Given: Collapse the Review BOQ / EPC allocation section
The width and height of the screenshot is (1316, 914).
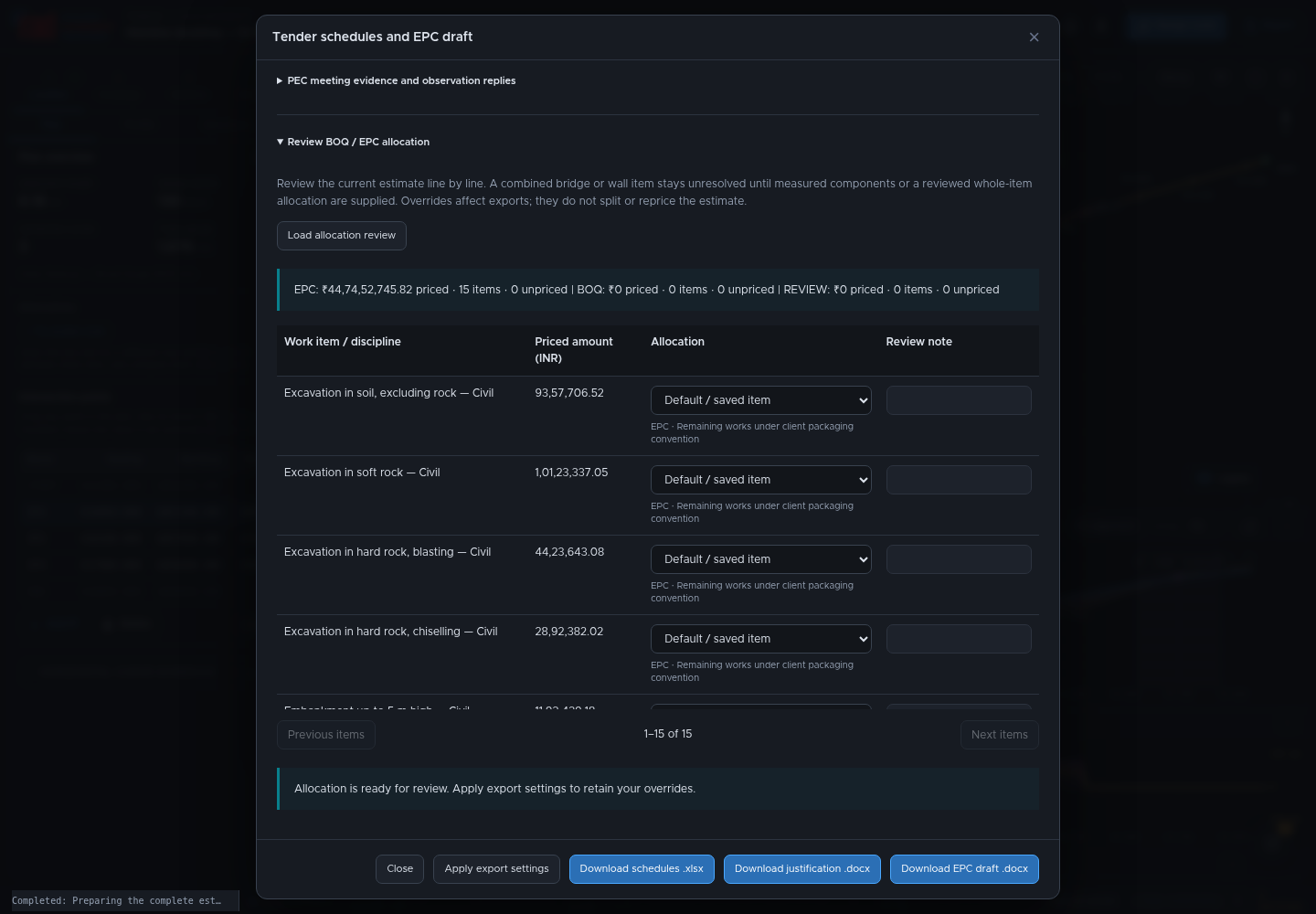Looking at the screenshot, I should (x=353, y=142).
